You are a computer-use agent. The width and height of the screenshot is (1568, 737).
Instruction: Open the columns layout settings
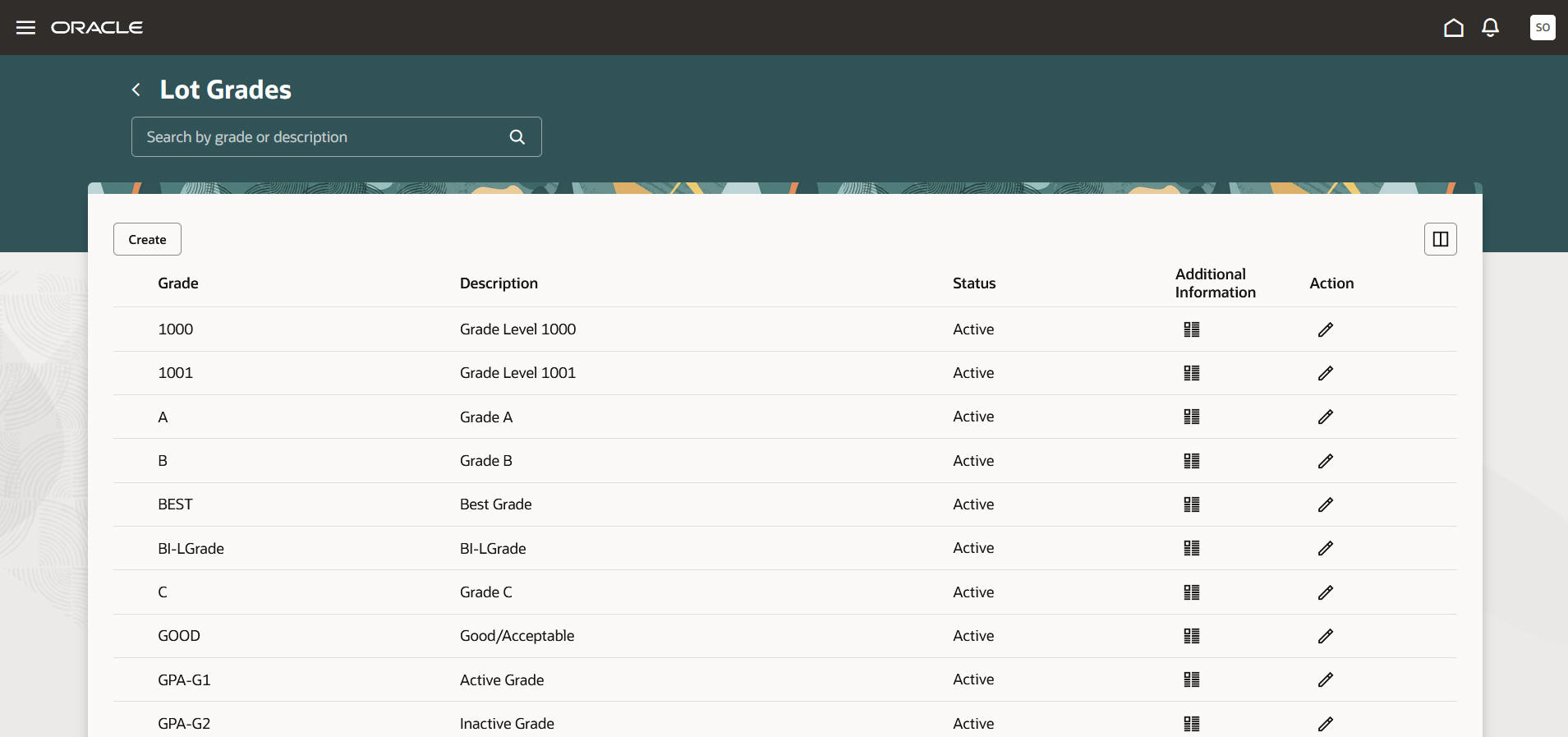click(x=1440, y=239)
